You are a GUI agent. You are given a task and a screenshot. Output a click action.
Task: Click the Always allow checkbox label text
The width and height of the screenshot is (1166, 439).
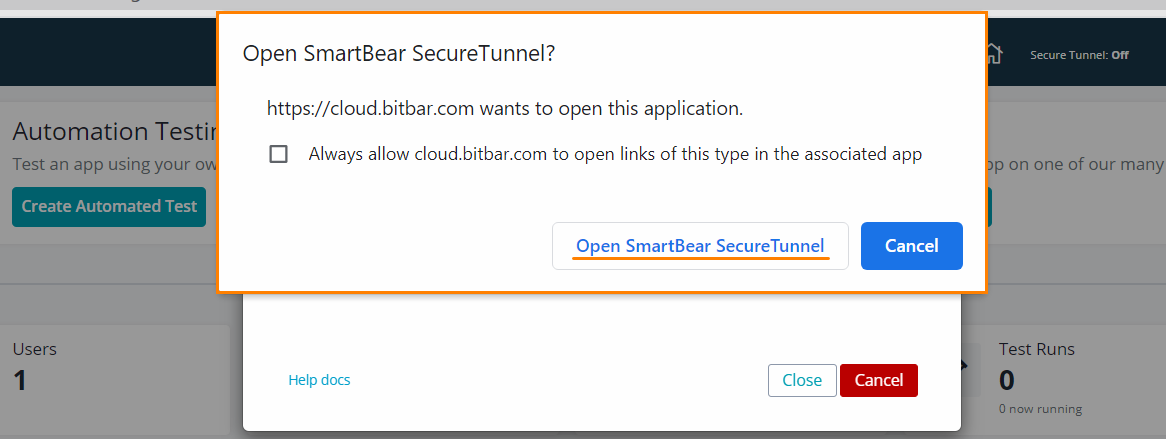tap(615, 154)
